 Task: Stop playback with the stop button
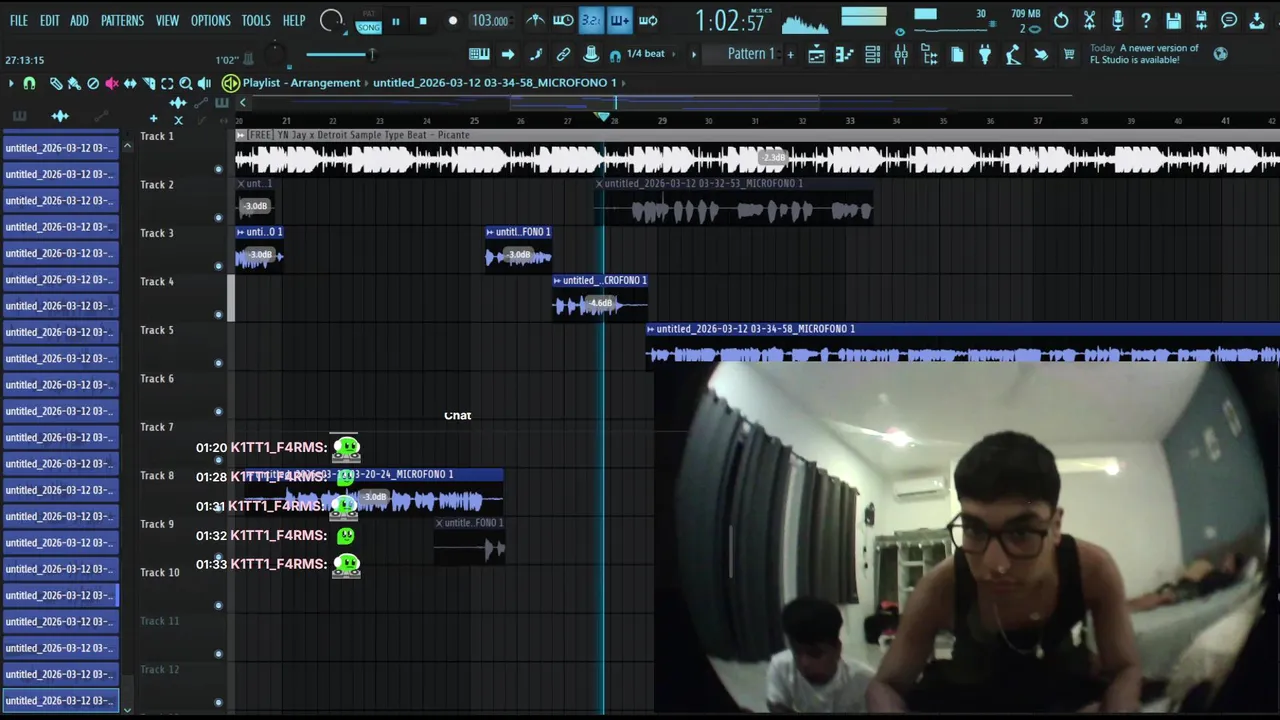(423, 21)
